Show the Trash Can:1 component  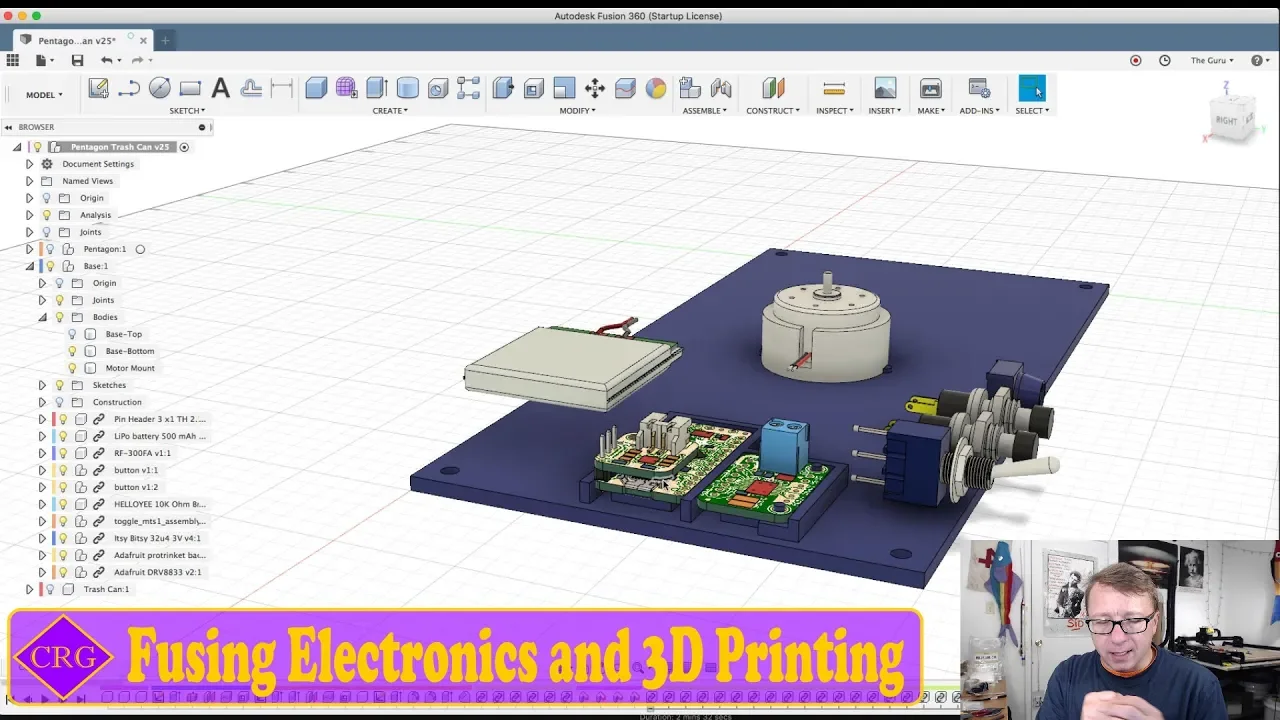pos(50,589)
